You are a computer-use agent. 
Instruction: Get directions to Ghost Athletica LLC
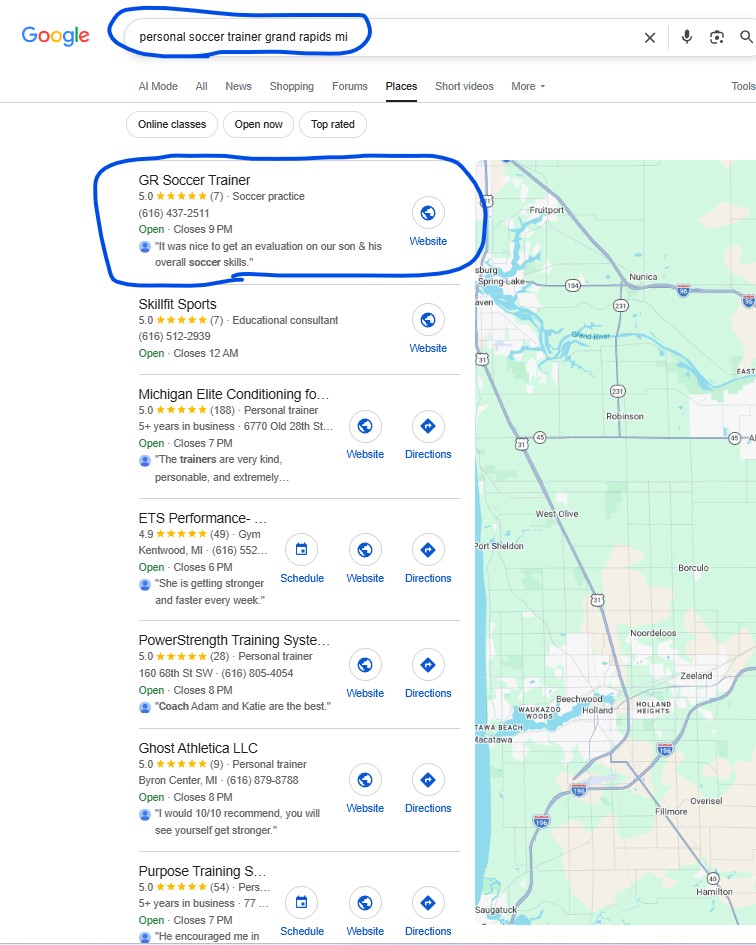[428, 780]
